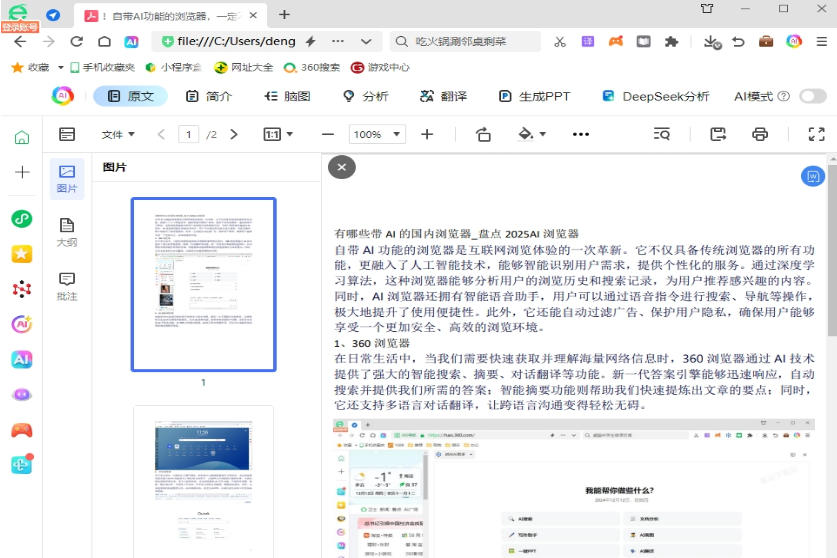Print the PDF document
This screenshot has height=558, width=837.
click(x=760, y=134)
